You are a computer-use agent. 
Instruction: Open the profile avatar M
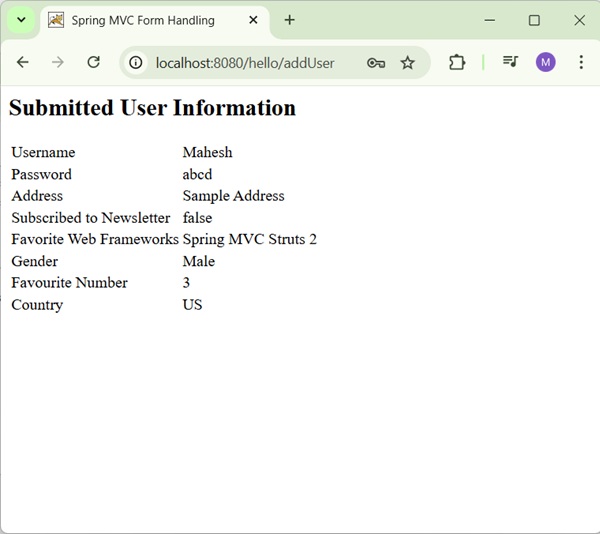tap(545, 62)
